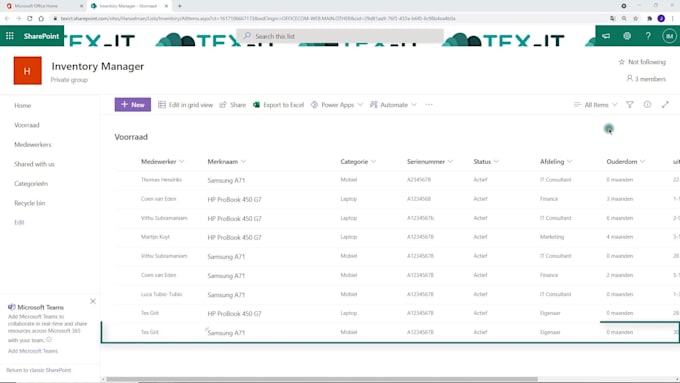Click Add Microsoft Teams link
Image resolution: width=680 pixels, height=383 pixels.
(x=33, y=351)
